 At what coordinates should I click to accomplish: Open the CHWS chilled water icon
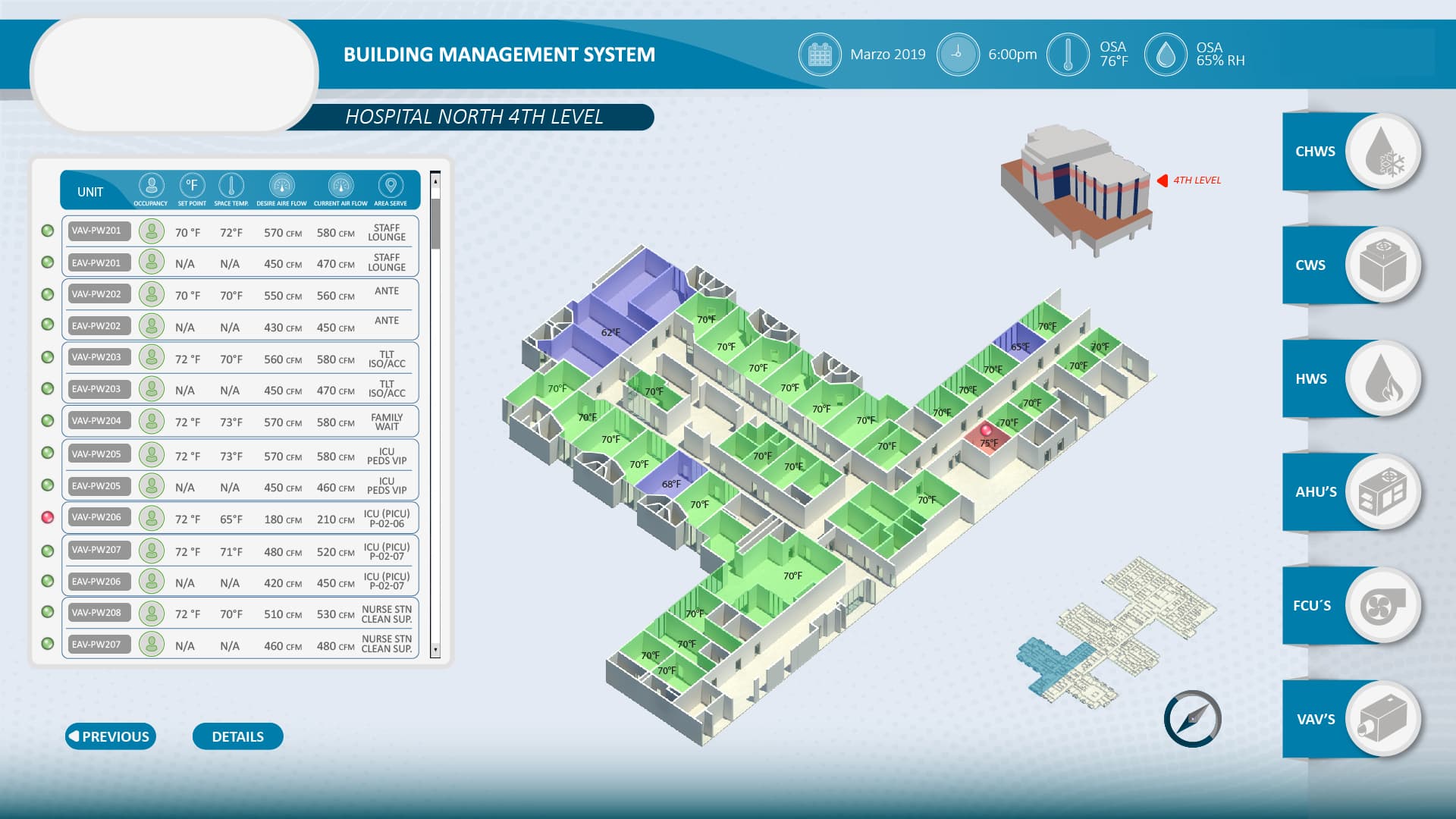[x=1382, y=151]
